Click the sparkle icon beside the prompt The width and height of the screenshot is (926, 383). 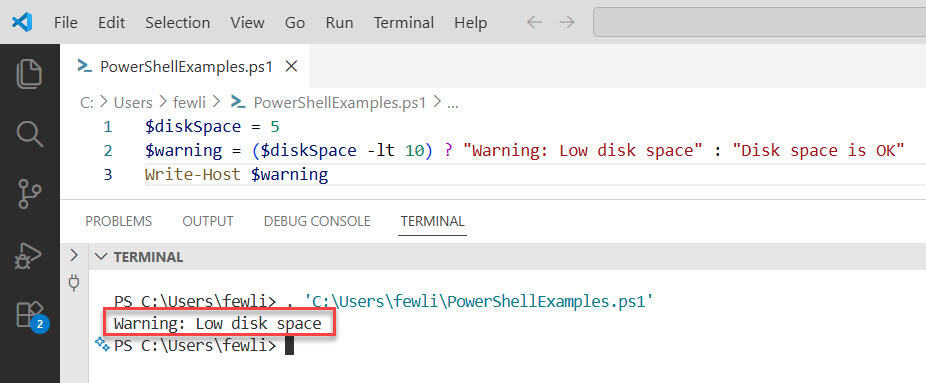pos(103,345)
